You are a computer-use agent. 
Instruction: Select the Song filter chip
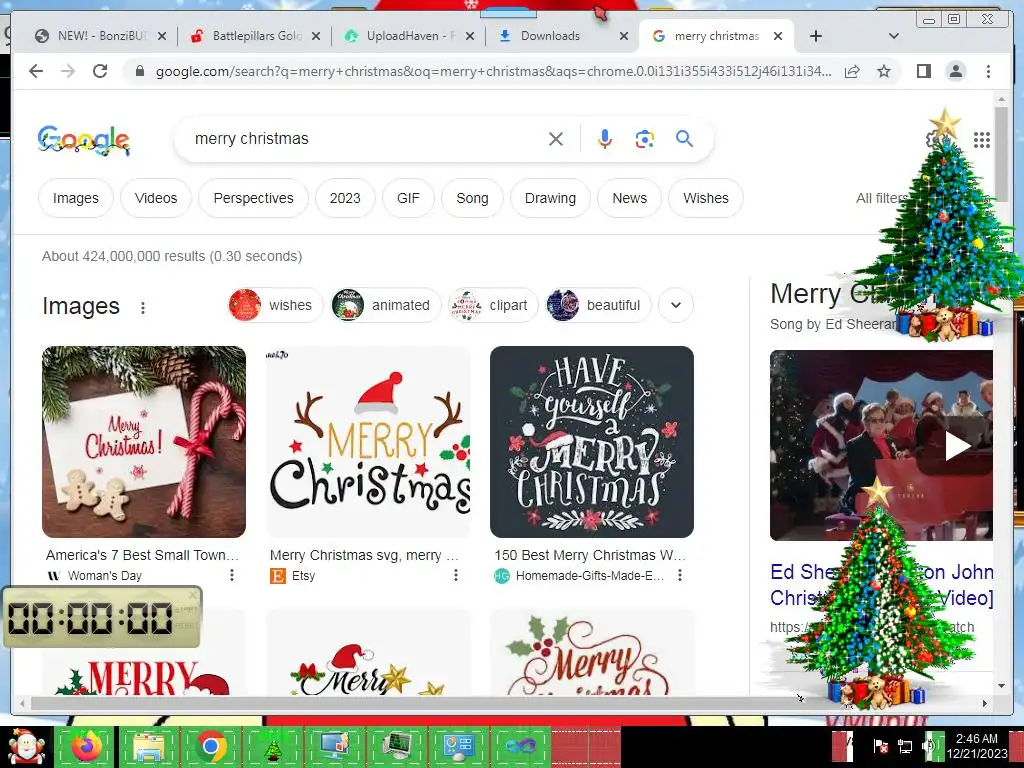tap(472, 198)
